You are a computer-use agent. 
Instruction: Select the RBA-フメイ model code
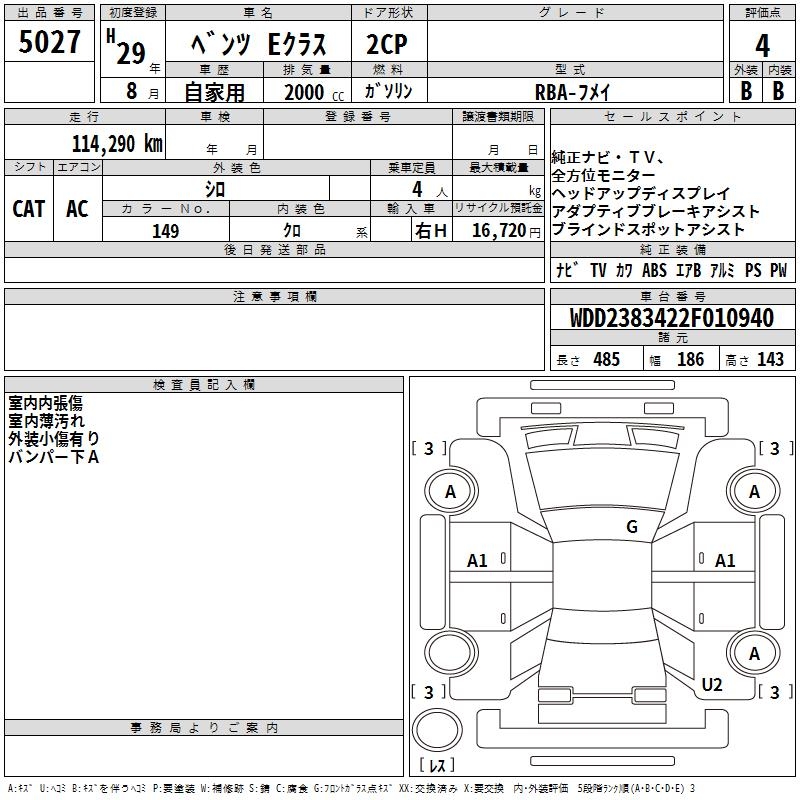click(x=573, y=92)
